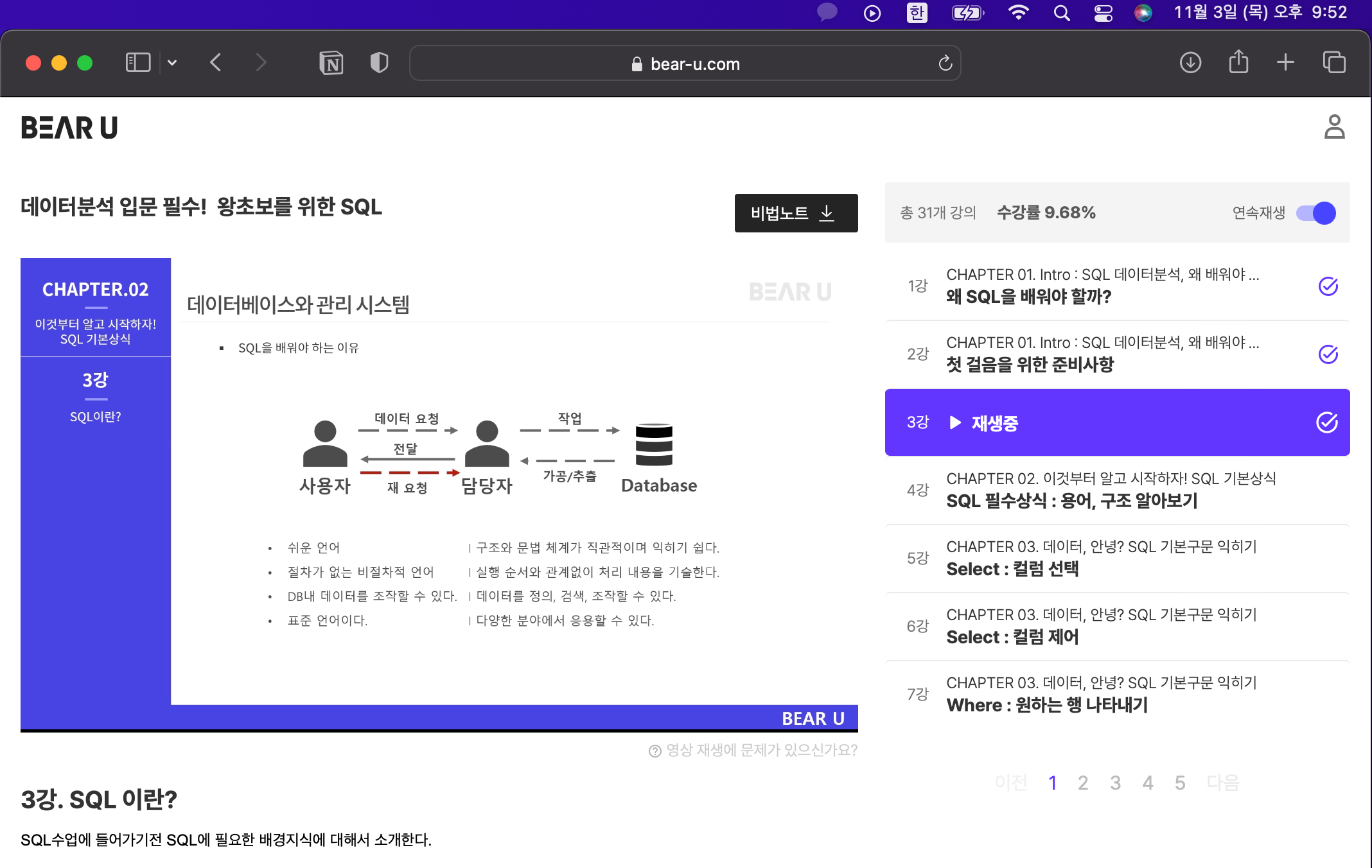Open Safari downloads icon

[x=1190, y=63]
